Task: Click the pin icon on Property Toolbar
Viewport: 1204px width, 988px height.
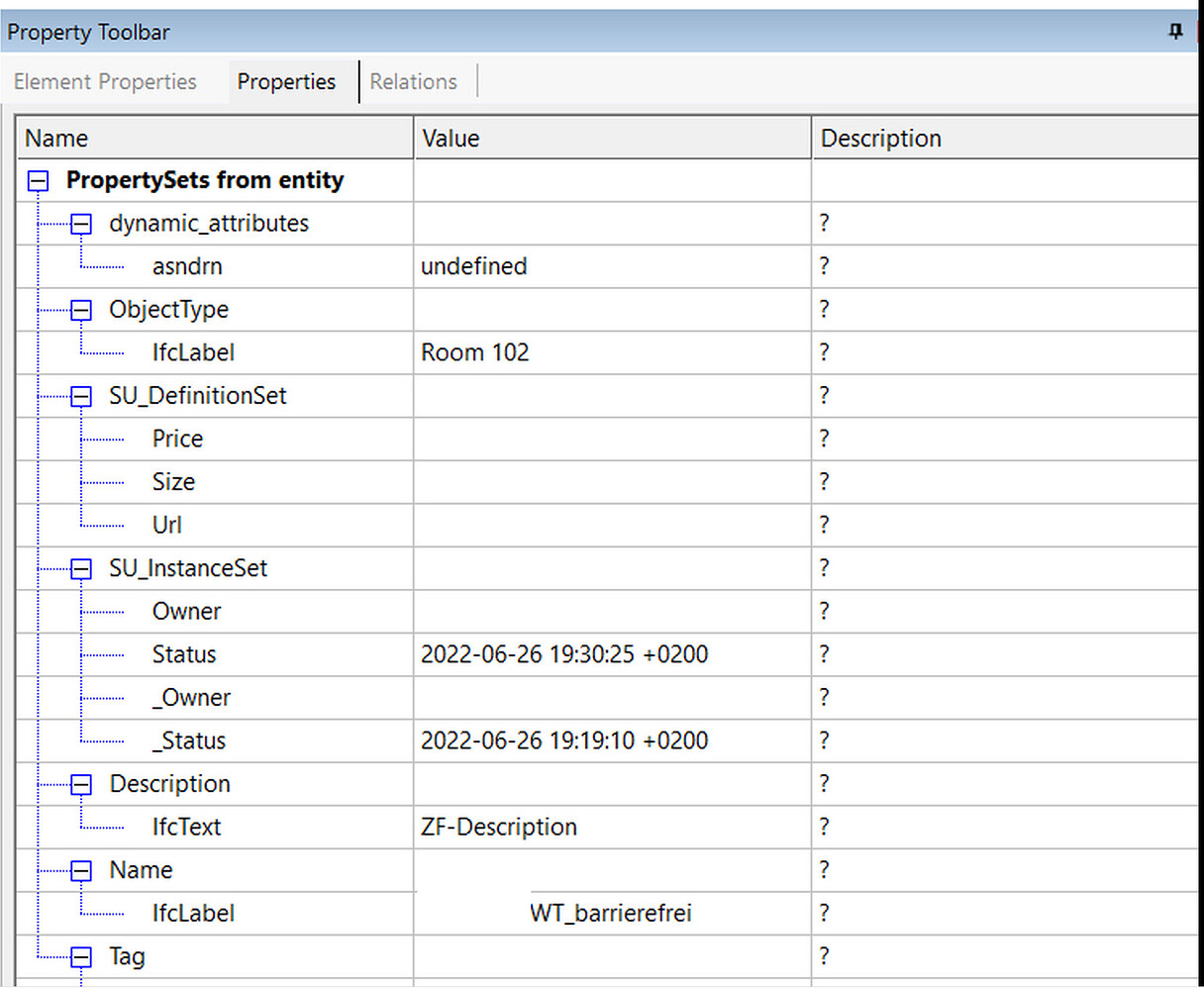Action: [1175, 32]
